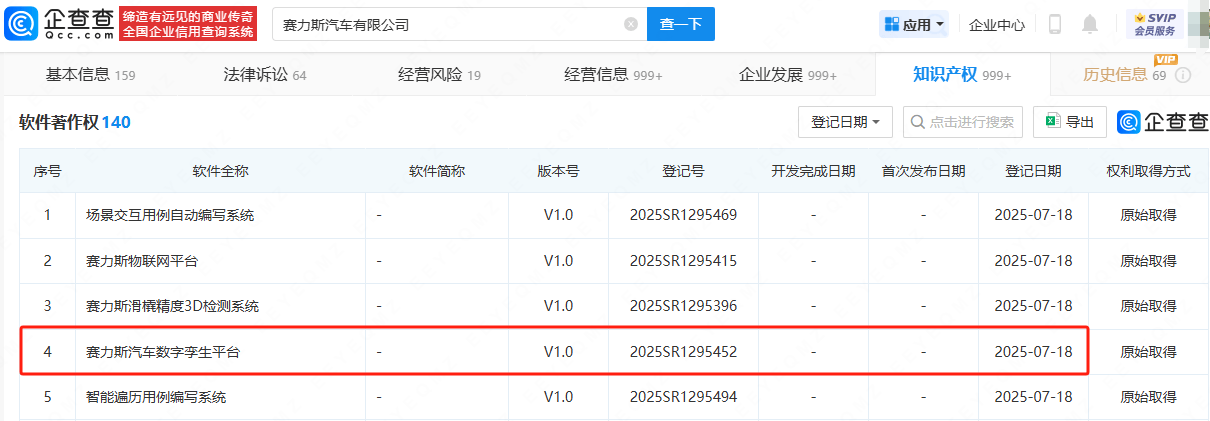The height and width of the screenshot is (421, 1210).
Task: Switch to 企业发展 tab
Action: pyautogui.click(x=787, y=75)
